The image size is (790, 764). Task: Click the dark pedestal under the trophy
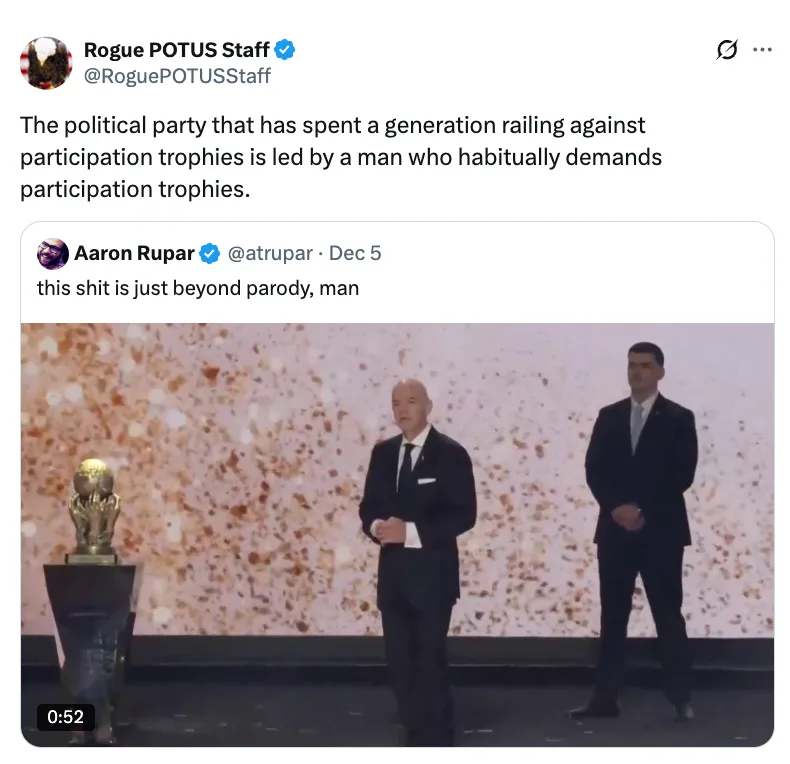(x=91, y=645)
